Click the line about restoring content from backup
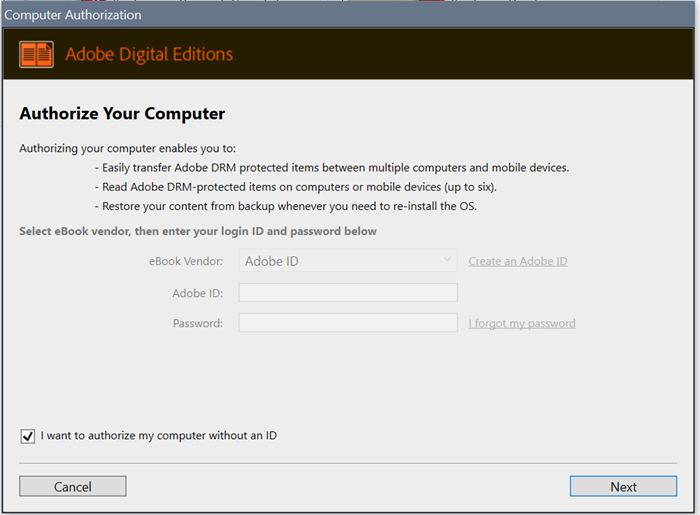 click(286, 206)
